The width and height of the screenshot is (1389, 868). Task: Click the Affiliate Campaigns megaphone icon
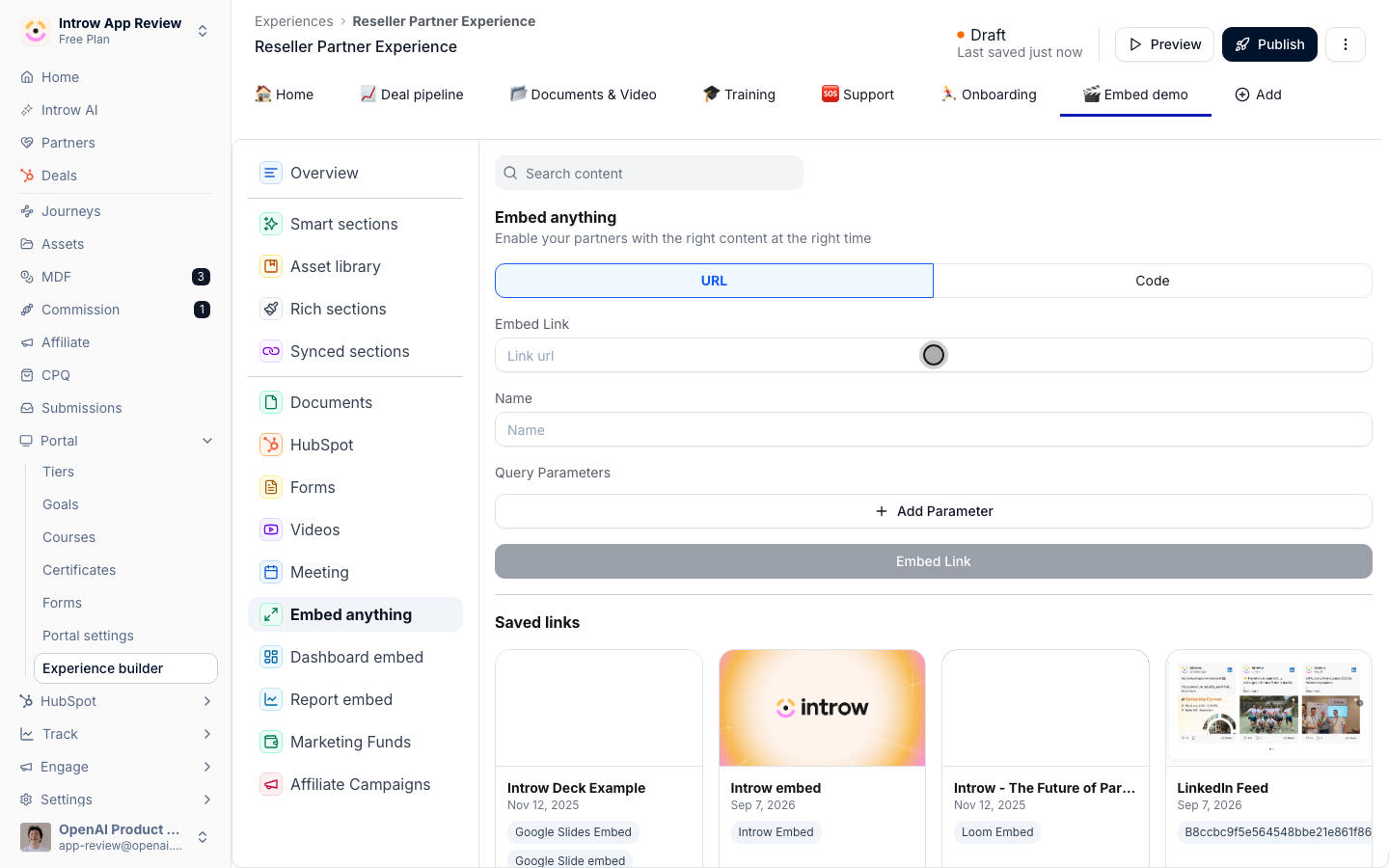(271, 784)
